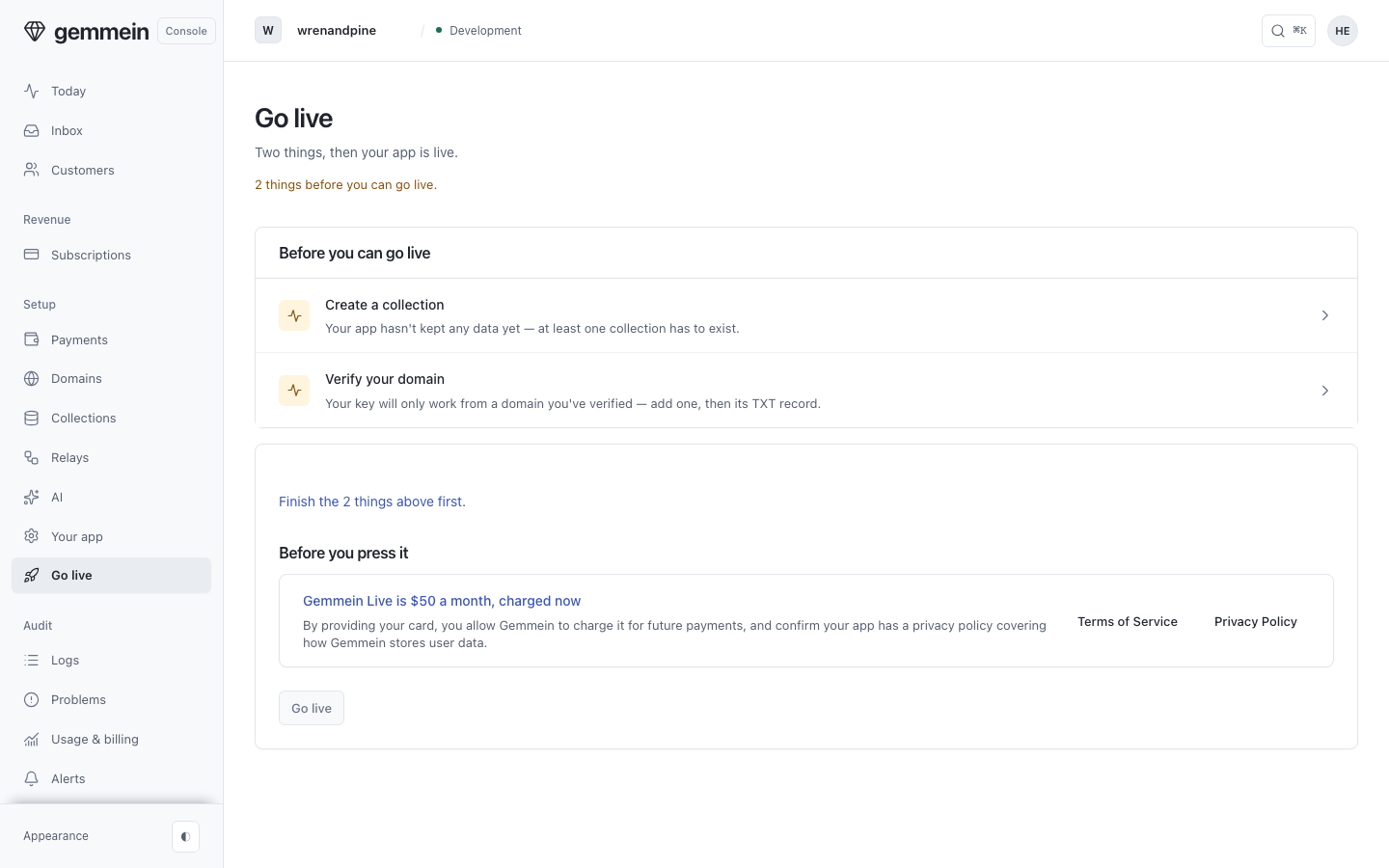Open the Payments wallet icon

click(32, 339)
